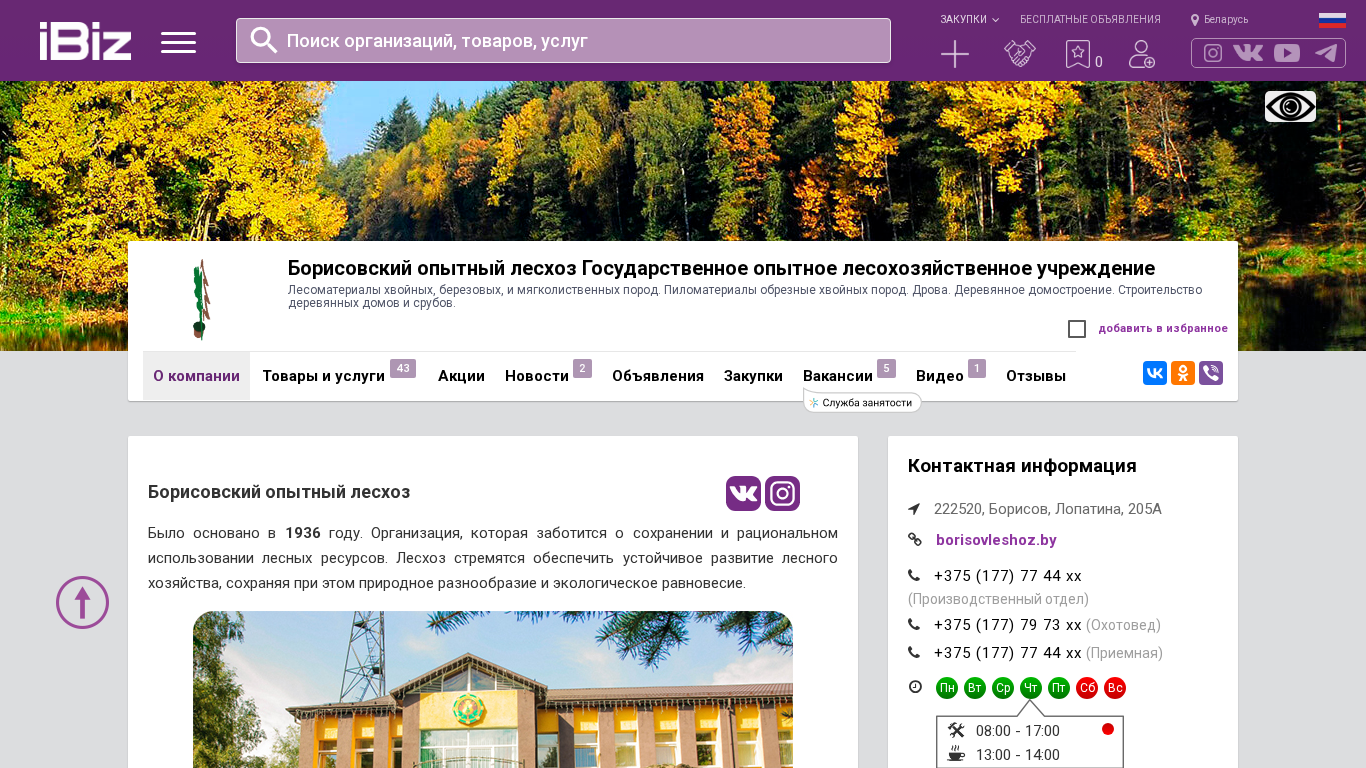Screen dimensions: 1366x768
Task: Click добавить в избранное link
Action: tap(1163, 328)
